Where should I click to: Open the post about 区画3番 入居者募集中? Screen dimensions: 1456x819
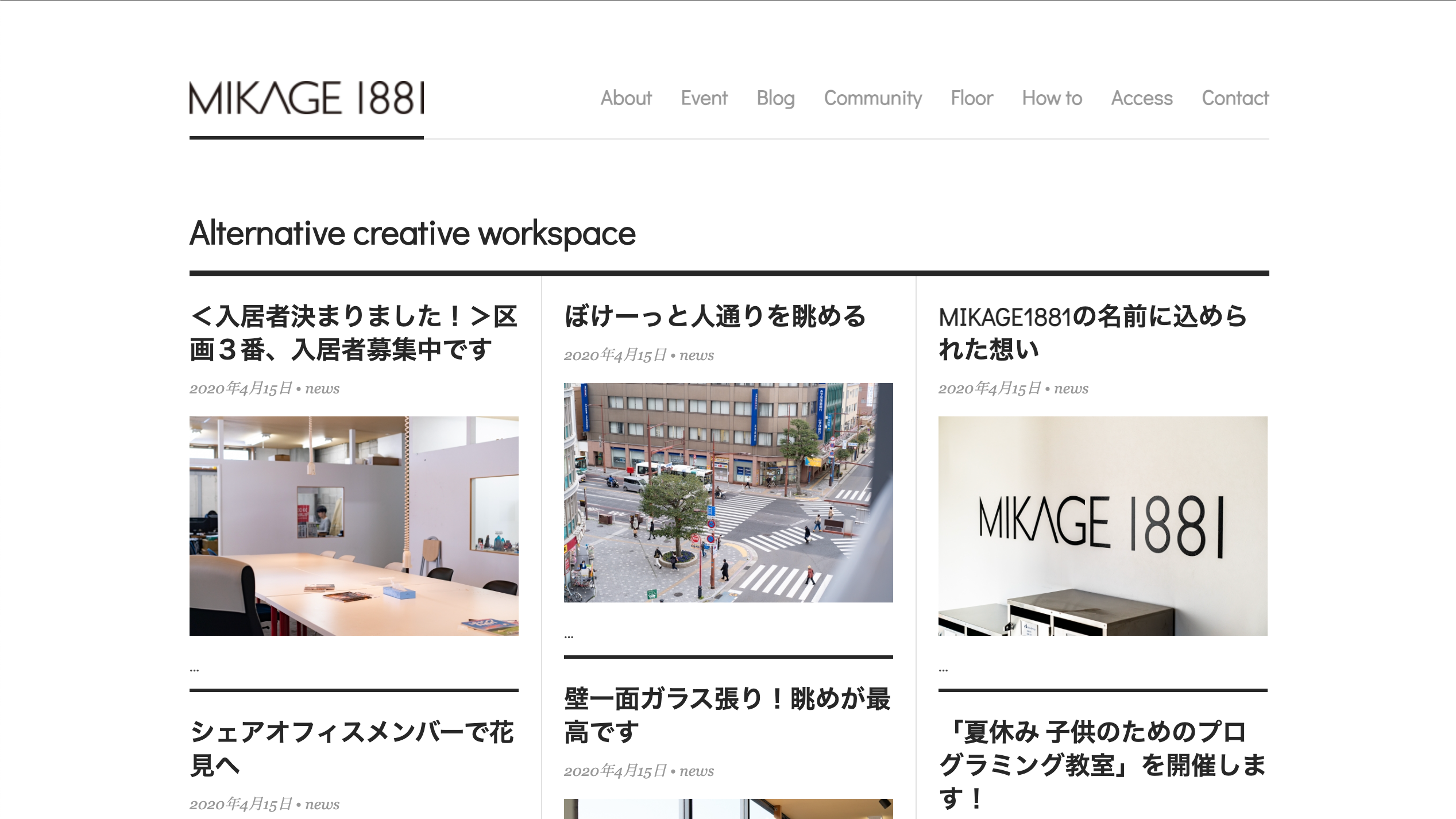tap(354, 332)
